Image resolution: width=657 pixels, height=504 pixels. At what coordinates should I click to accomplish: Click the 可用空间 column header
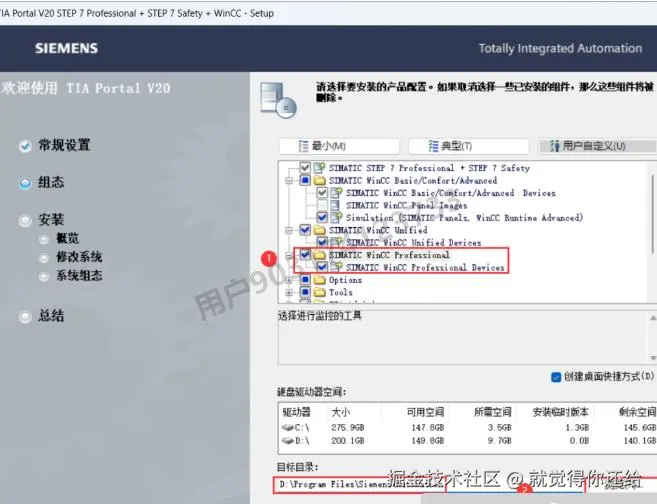coord(425,412)
